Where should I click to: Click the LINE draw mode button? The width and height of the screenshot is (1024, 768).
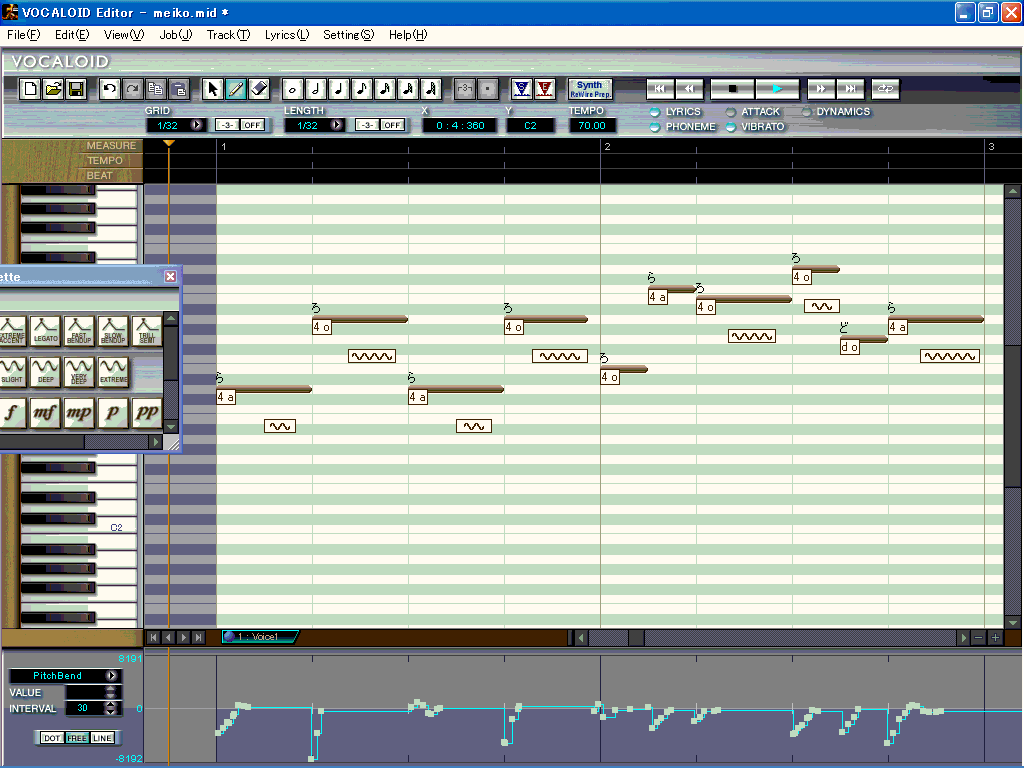pos(103,738)
